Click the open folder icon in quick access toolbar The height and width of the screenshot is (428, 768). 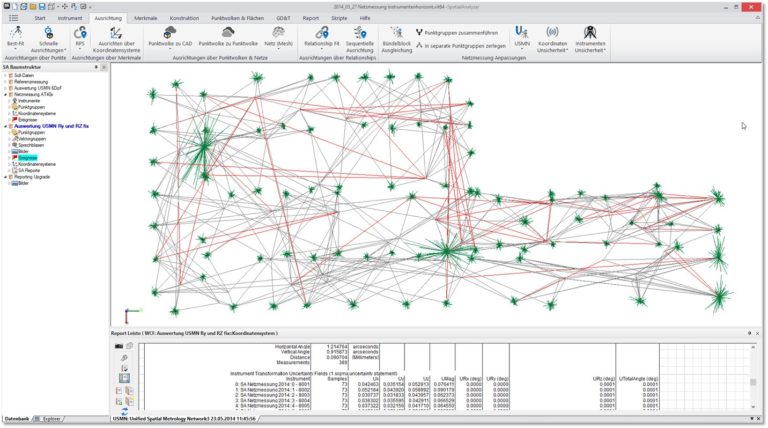click(x=32, y=7)
